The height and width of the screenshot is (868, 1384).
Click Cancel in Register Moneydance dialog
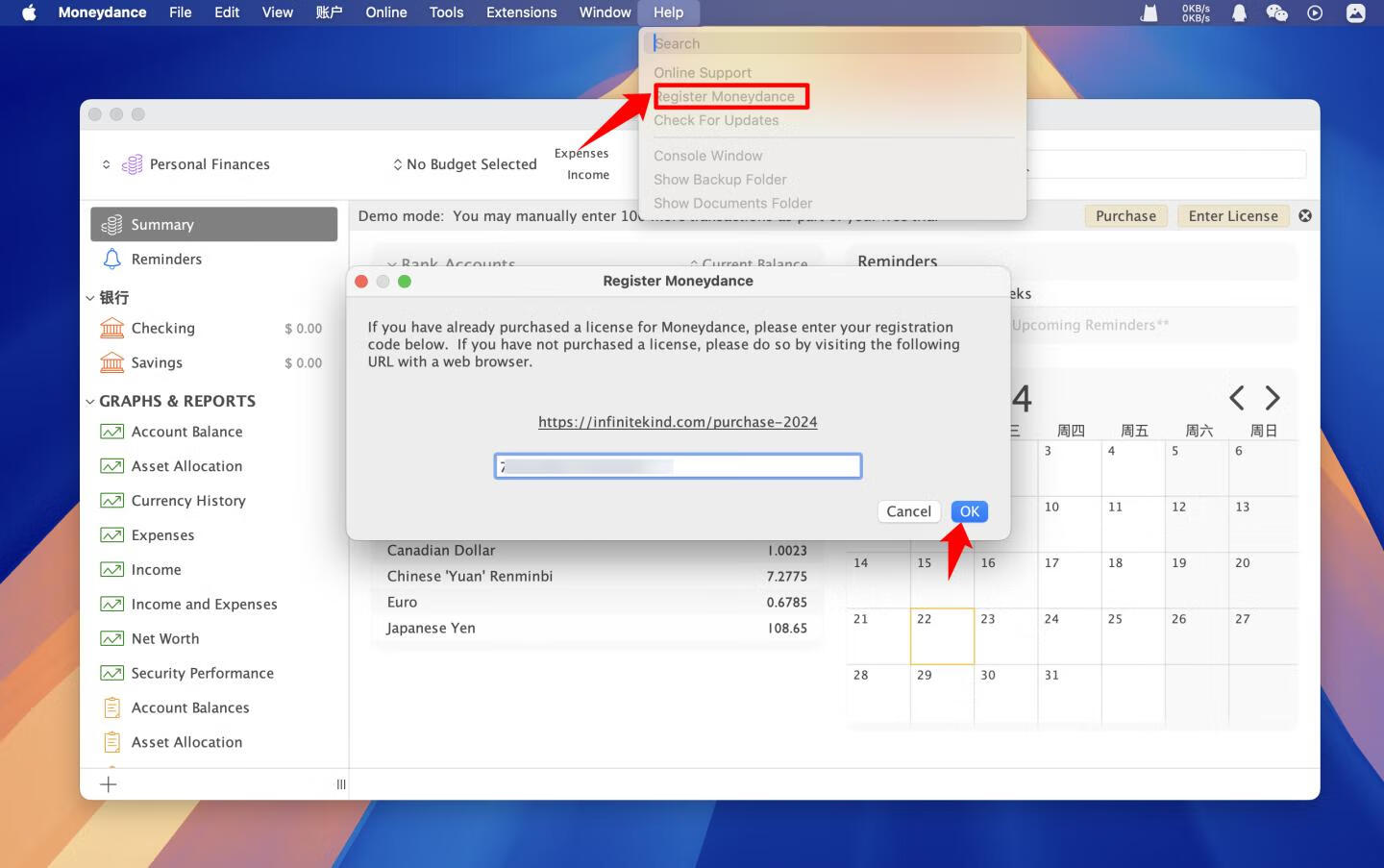pos(908,512)
